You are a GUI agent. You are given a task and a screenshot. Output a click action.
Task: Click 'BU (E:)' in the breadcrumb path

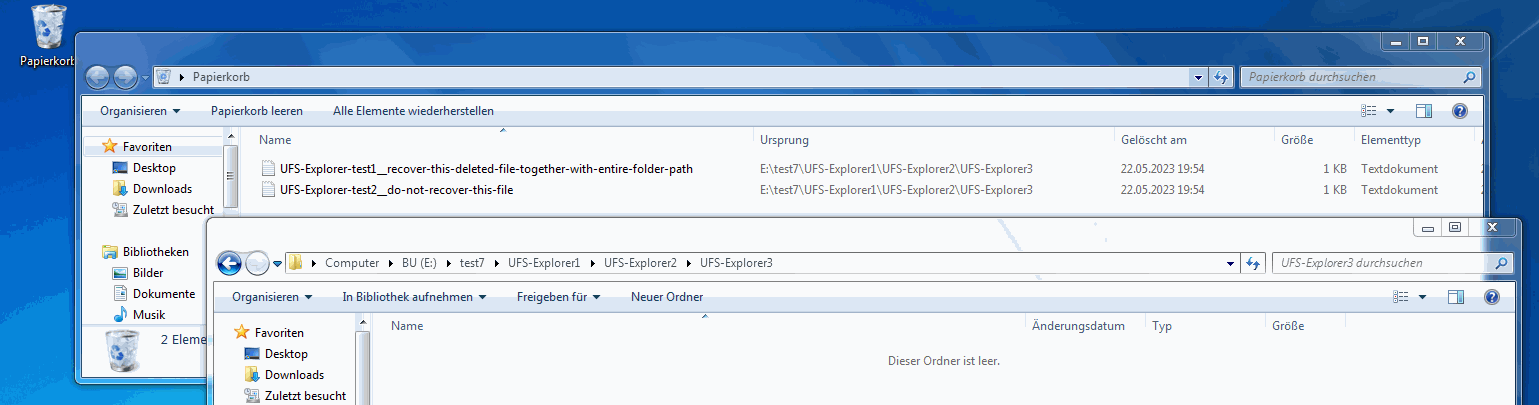coord(421,263)
